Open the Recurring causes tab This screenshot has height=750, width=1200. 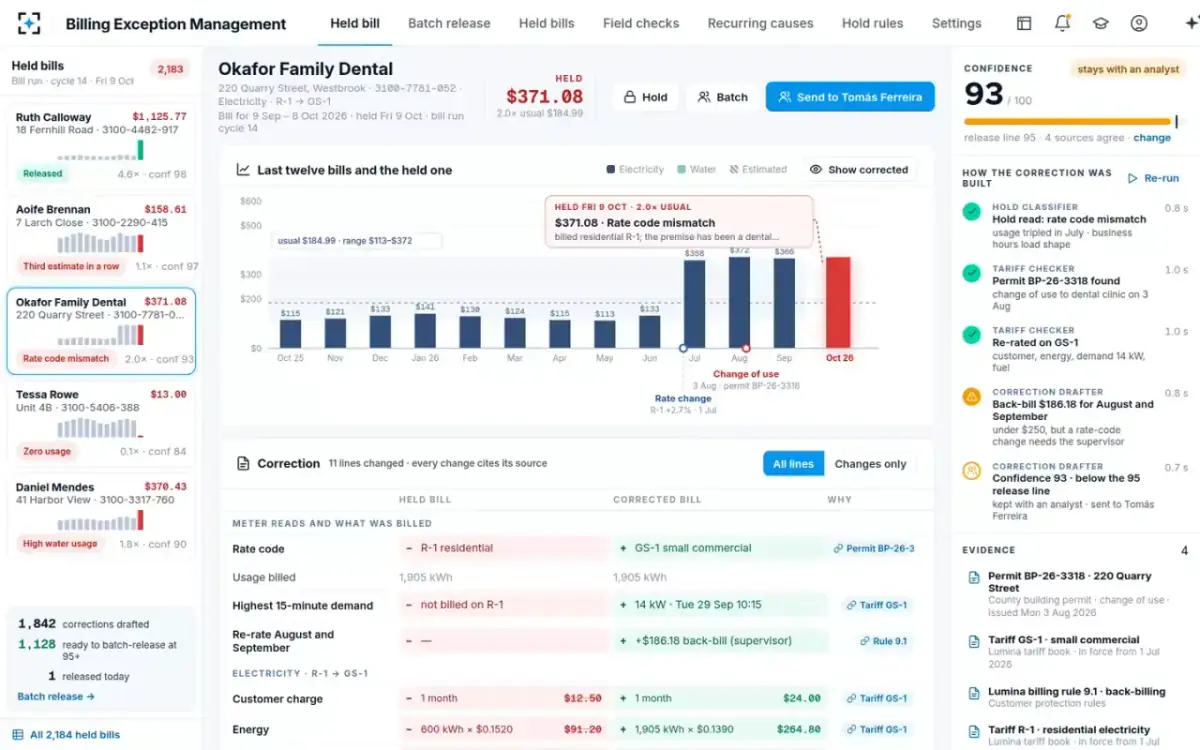(760, 23)
